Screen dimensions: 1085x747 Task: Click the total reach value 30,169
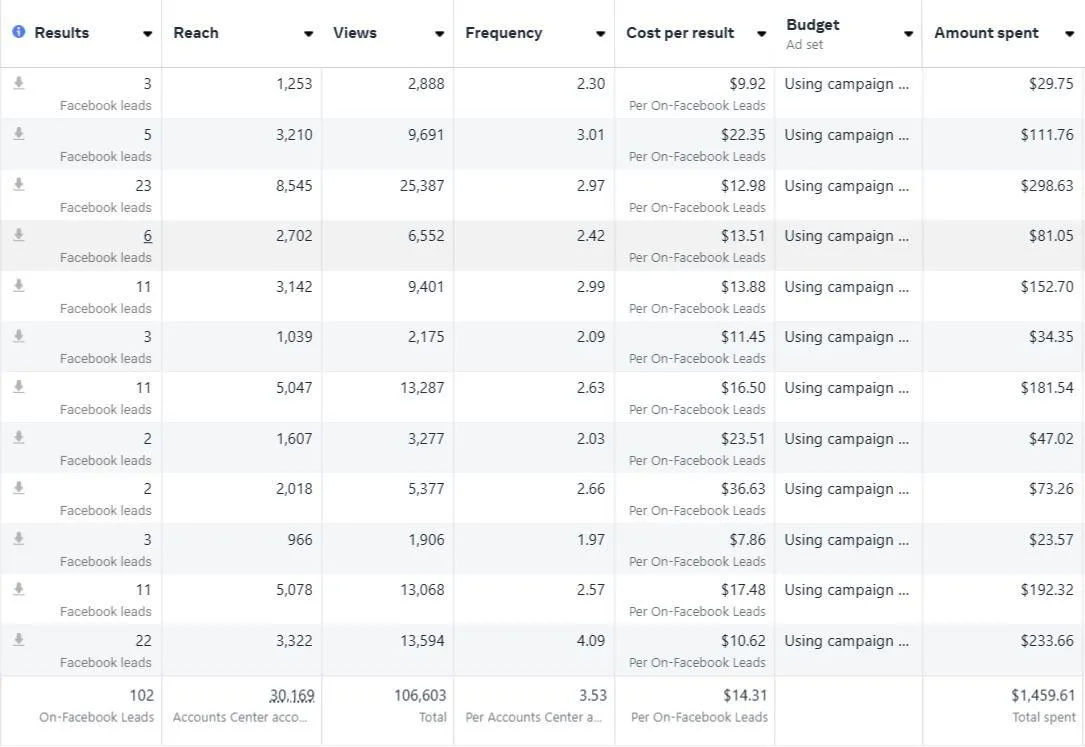[291, 696]
